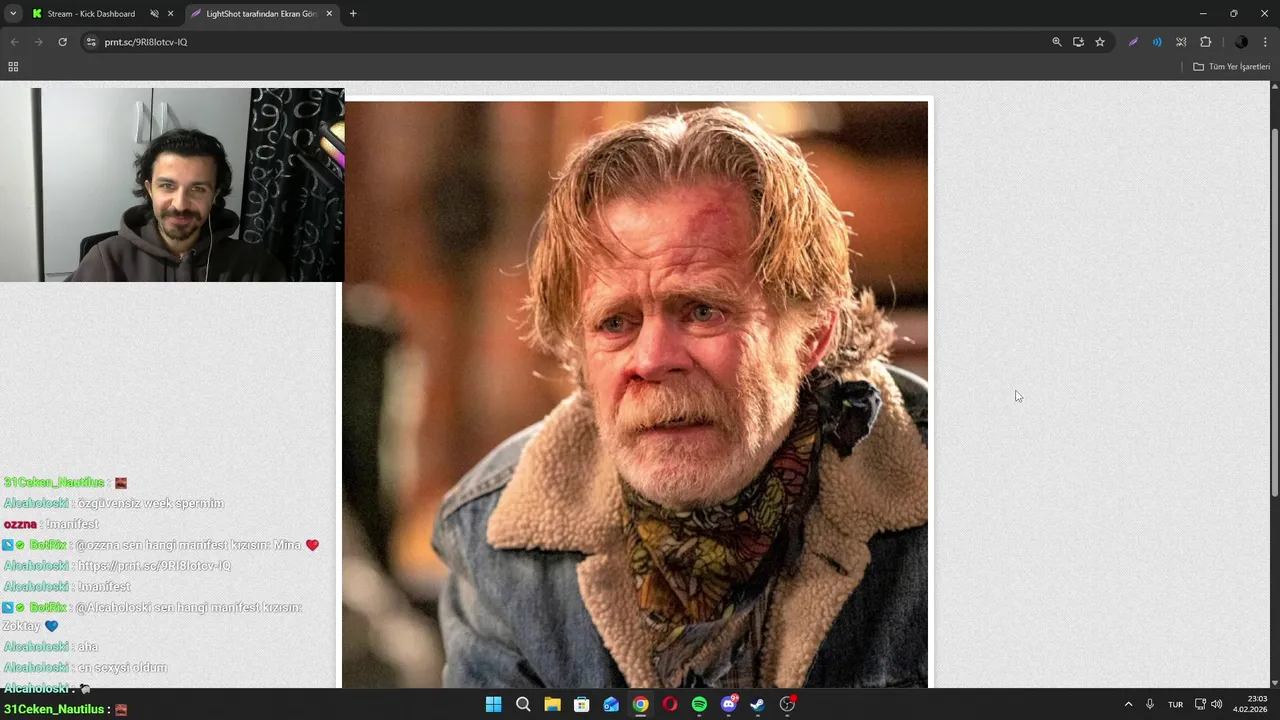The height and width of the screenshot is (720, 1280).
Task: Click the browser Back arrow
Action: [14, 42]
